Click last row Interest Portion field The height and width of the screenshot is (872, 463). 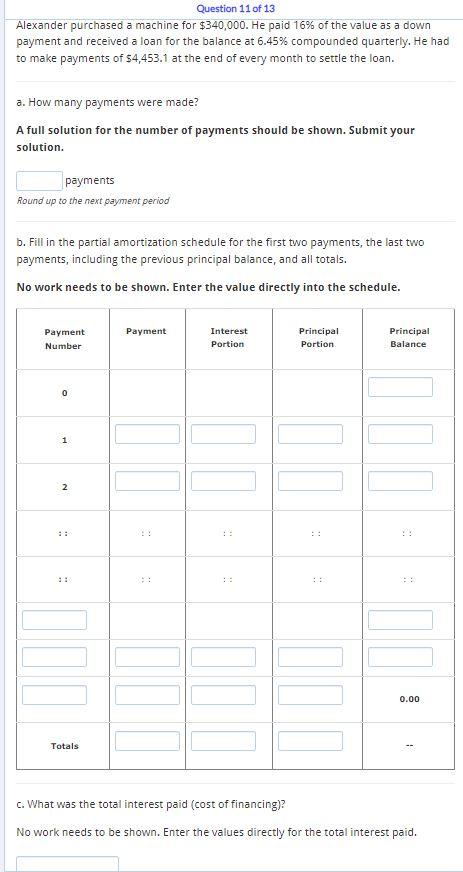tap(223, 695)
